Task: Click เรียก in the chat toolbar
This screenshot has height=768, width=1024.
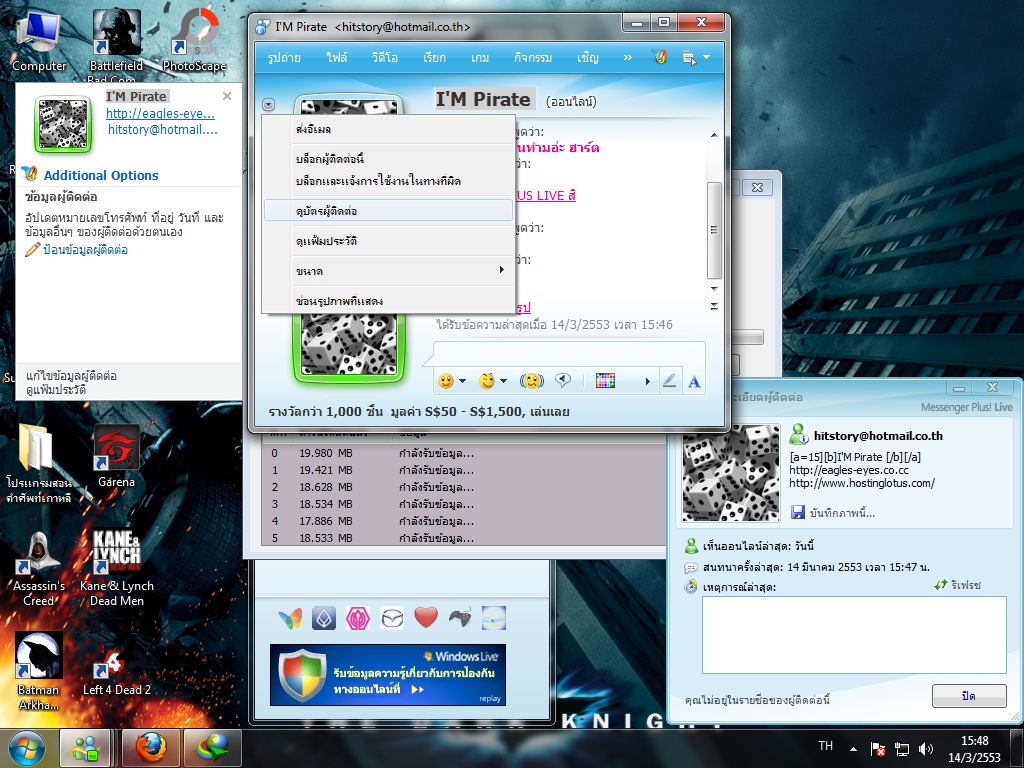Action: [x=434, y=57]
